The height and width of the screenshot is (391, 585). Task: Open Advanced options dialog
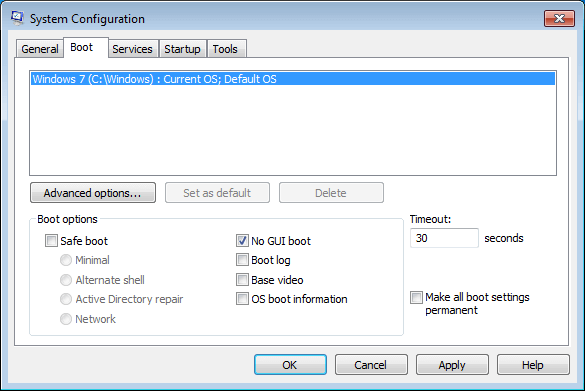(93, 193)
